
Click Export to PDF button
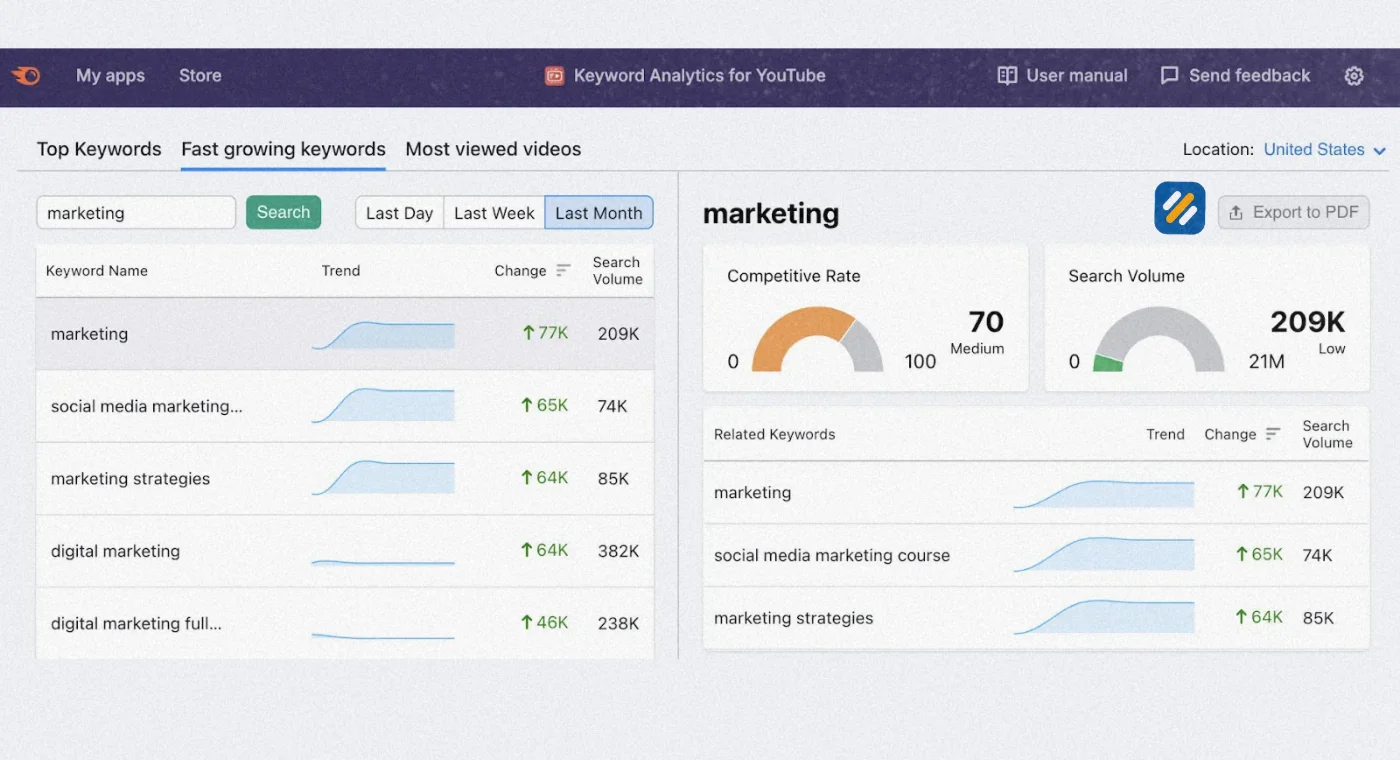[x=1293, y=212]
